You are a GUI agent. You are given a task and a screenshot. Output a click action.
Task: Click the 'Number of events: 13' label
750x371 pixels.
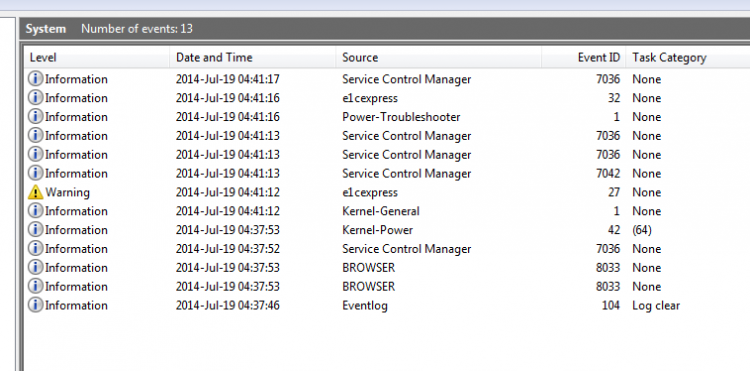click(x=137, y=29)
